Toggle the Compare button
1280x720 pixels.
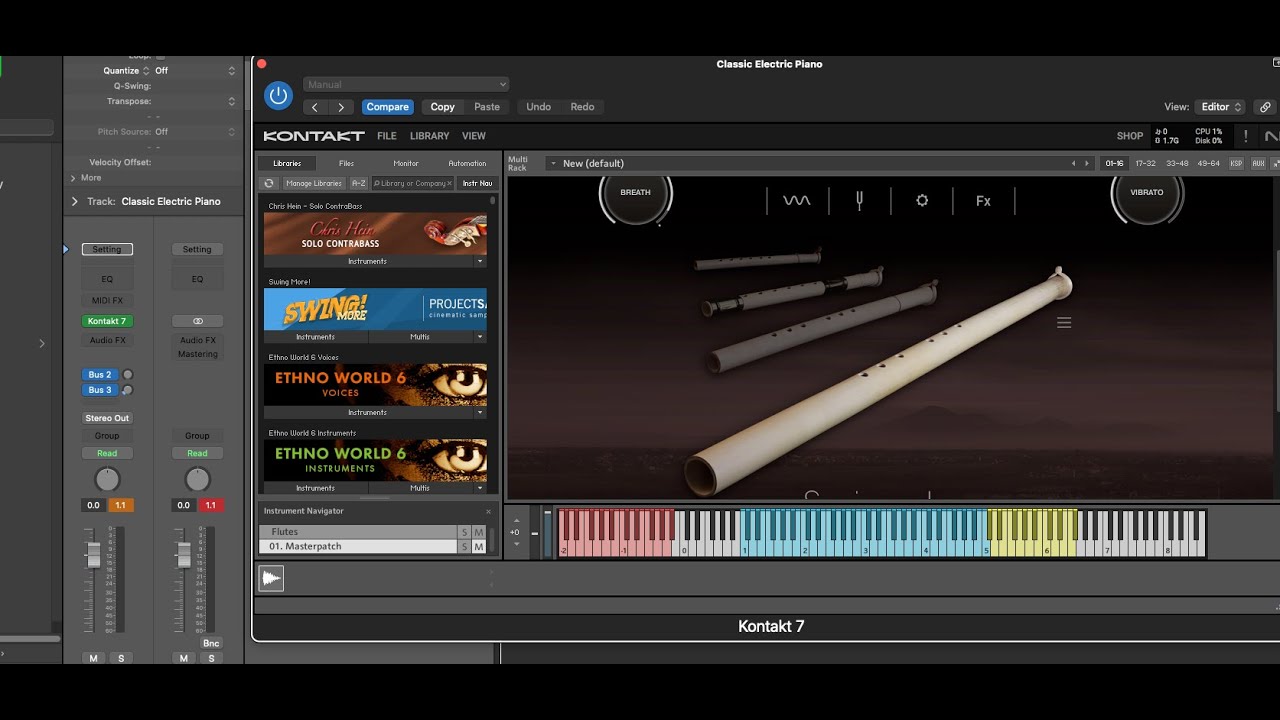tap(387, 107)
